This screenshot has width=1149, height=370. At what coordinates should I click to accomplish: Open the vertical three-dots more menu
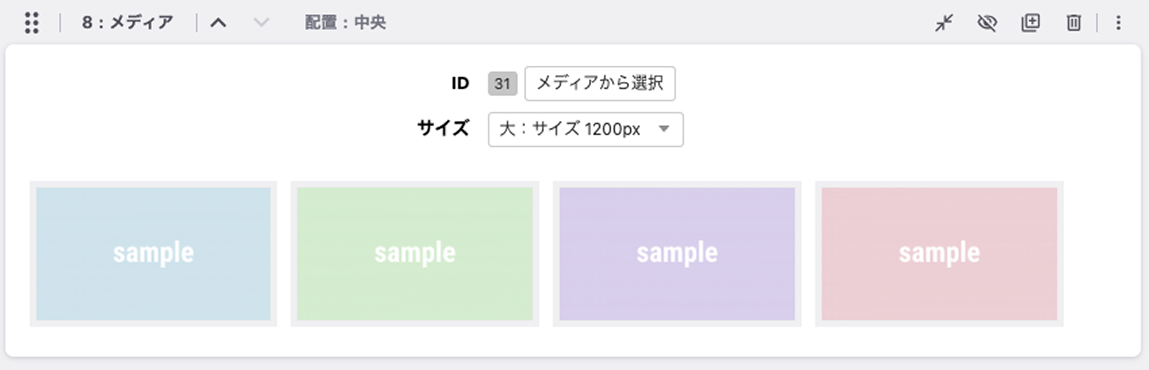(x=1118, y=23)
